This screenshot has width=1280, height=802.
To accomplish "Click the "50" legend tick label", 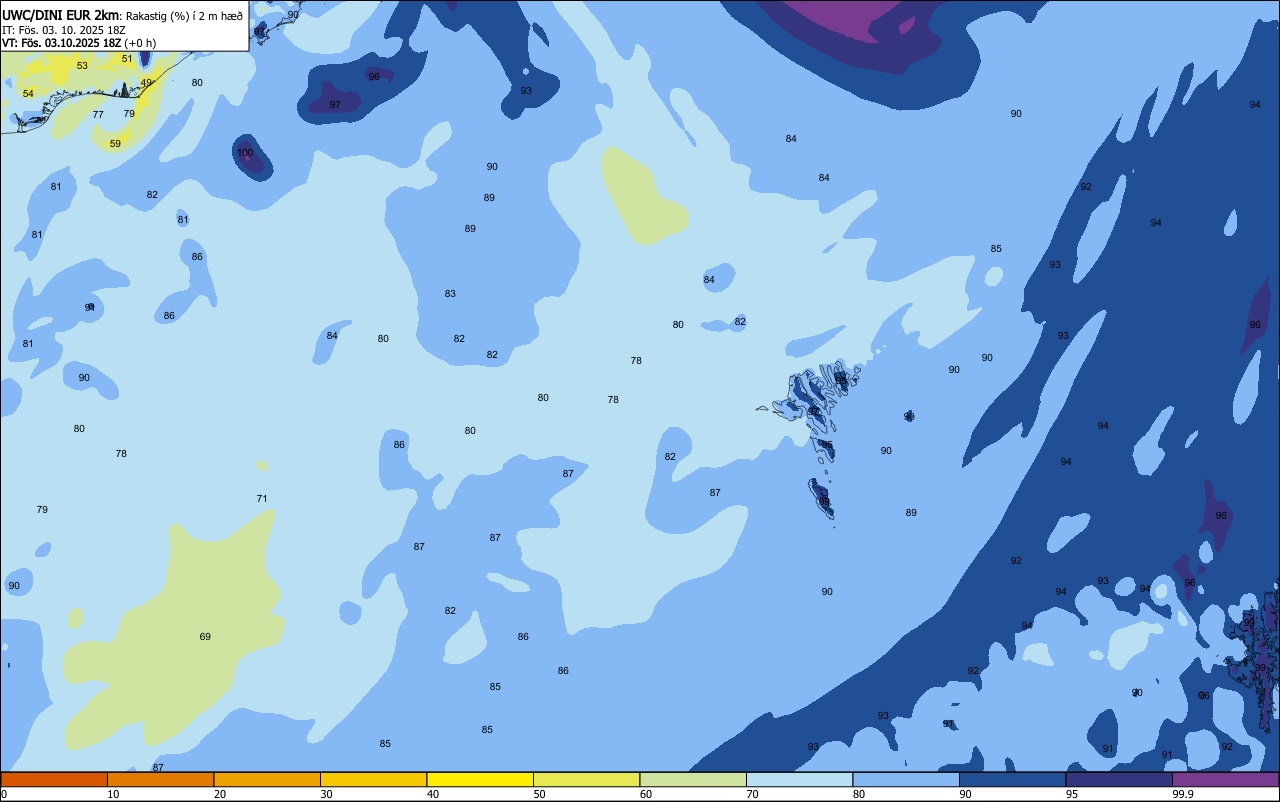I will click(x=539, y=794).
